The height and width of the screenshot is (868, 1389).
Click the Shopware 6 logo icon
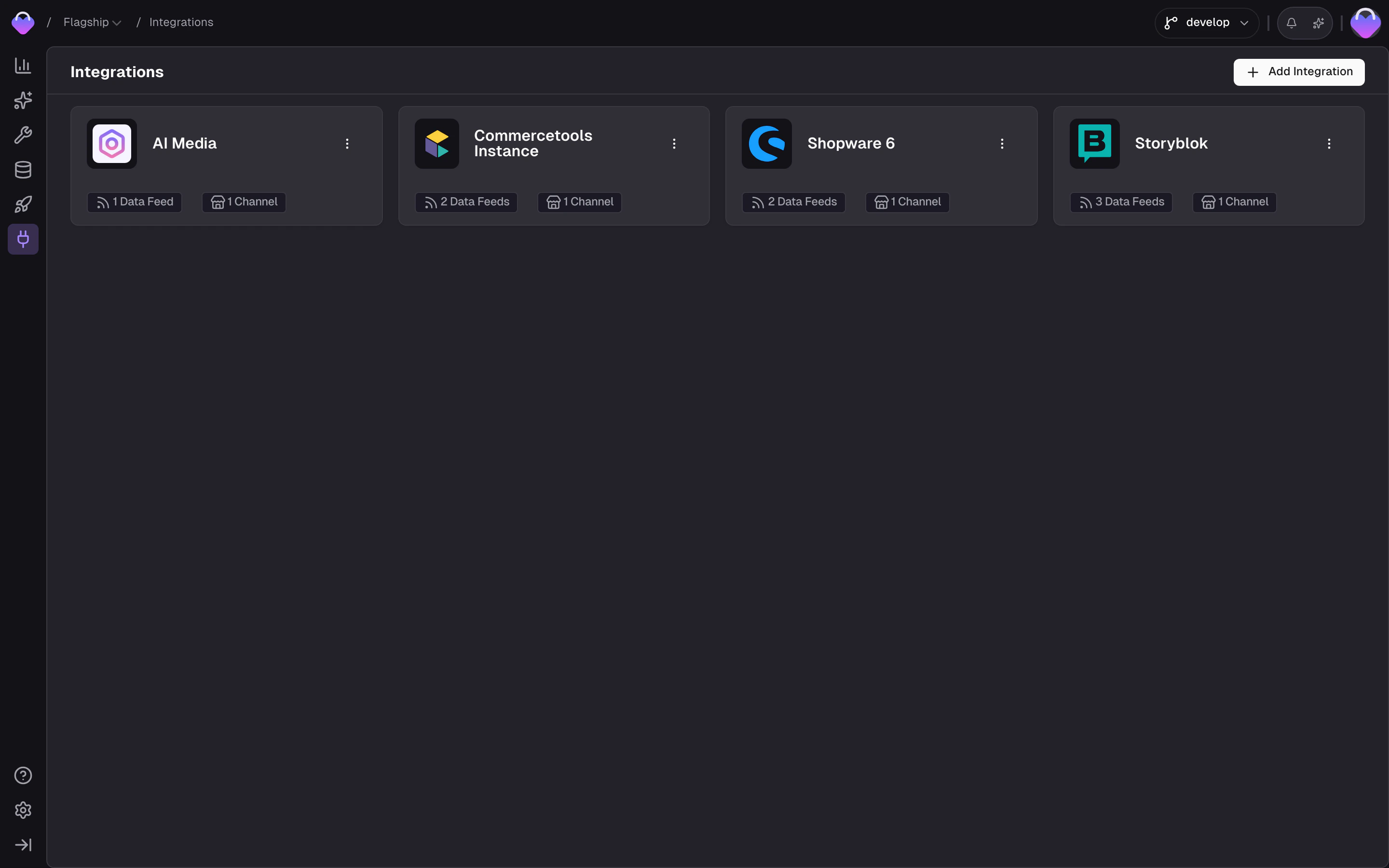point(767,144)
